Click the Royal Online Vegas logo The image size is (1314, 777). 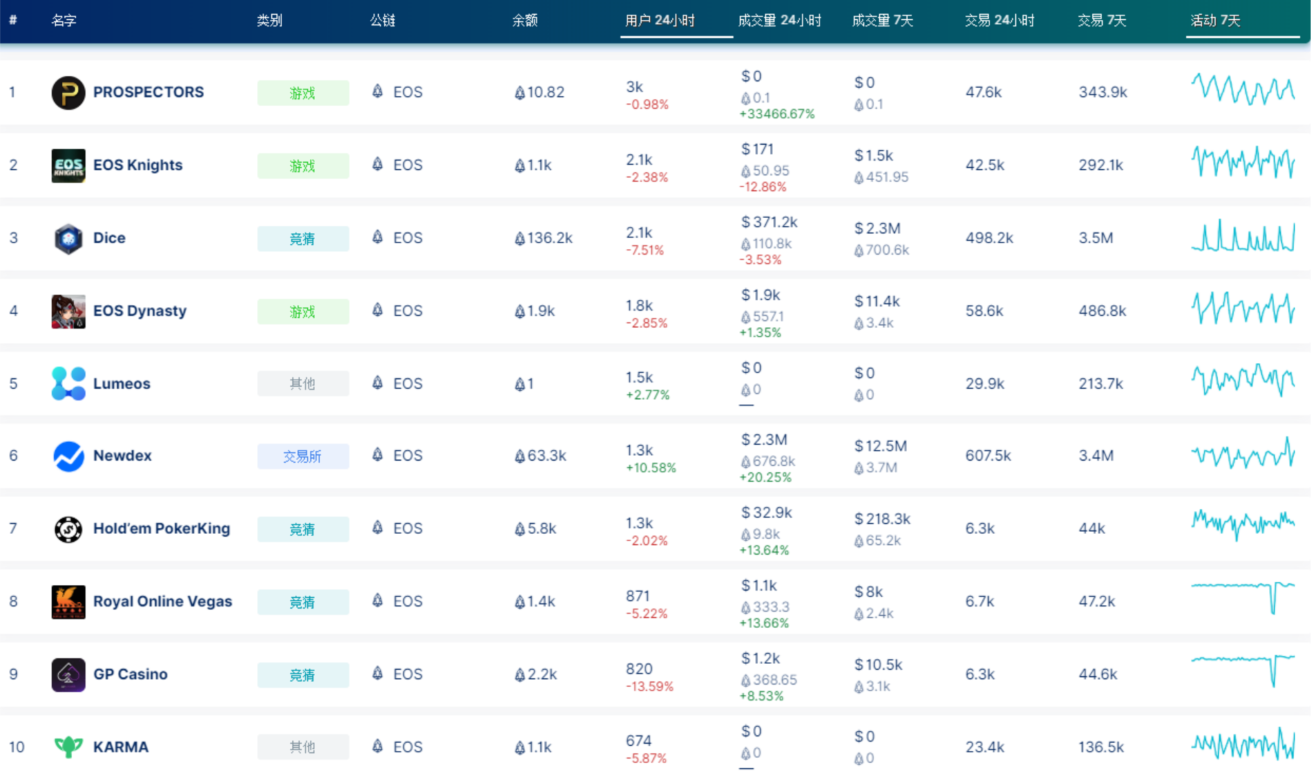point(68,602)
